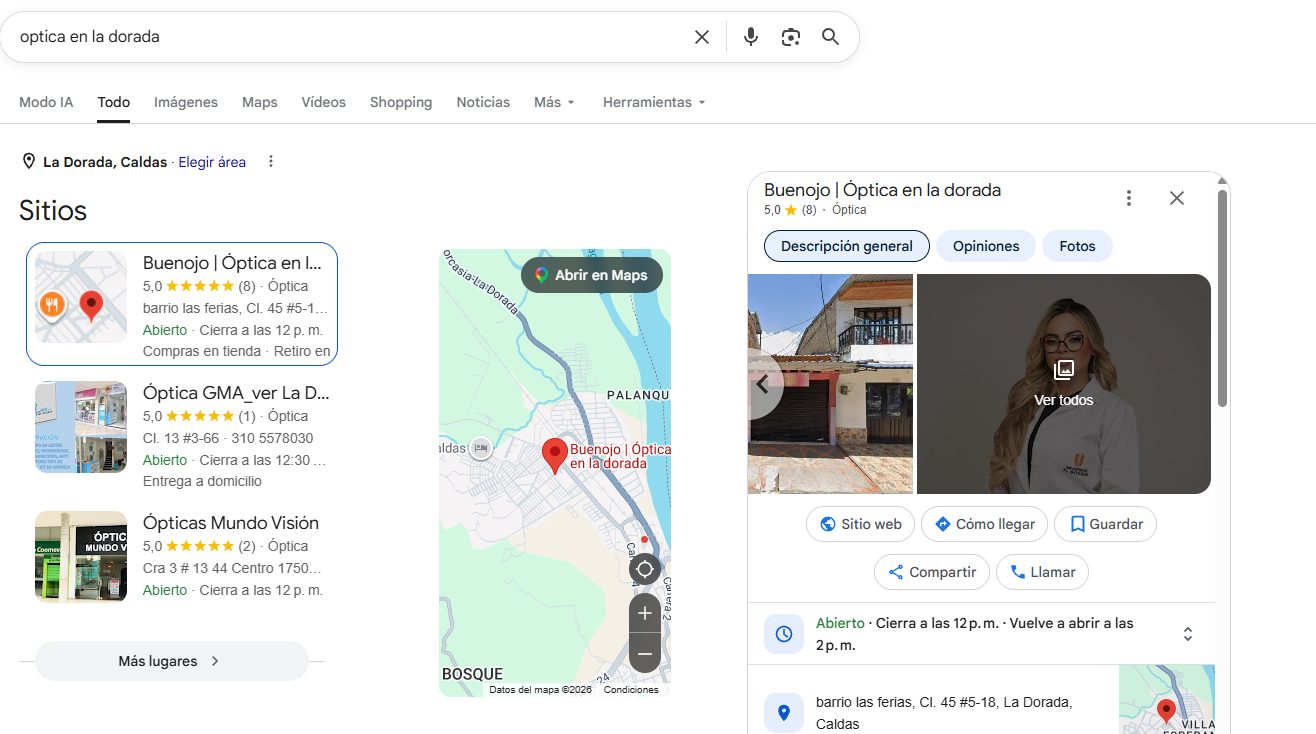This screenshot has width=1316, height=734.
Task: Click the hotel icon on the map
Action: [481, 448]
